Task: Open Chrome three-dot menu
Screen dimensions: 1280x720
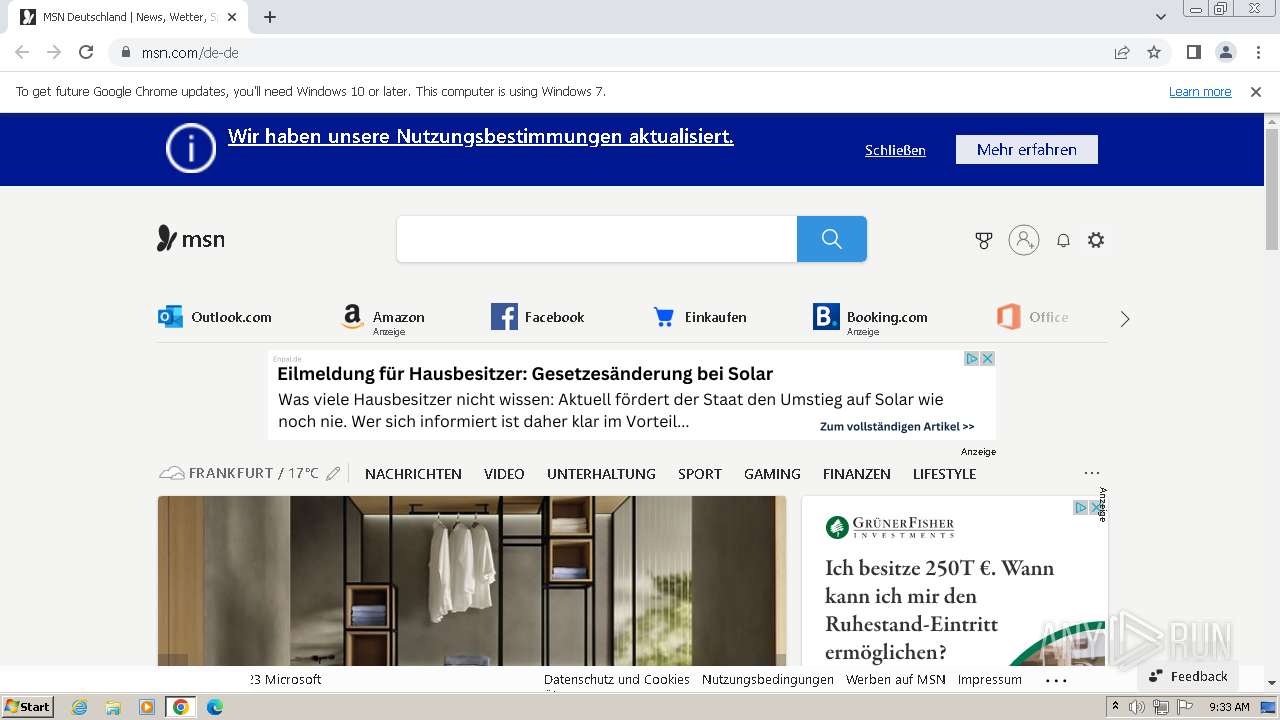Action: (x=1258, y=52)
